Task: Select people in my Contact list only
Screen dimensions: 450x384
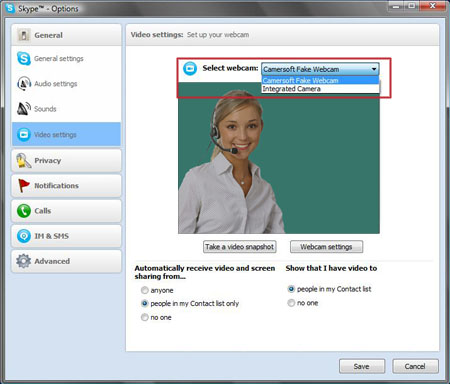Action: 145,304
